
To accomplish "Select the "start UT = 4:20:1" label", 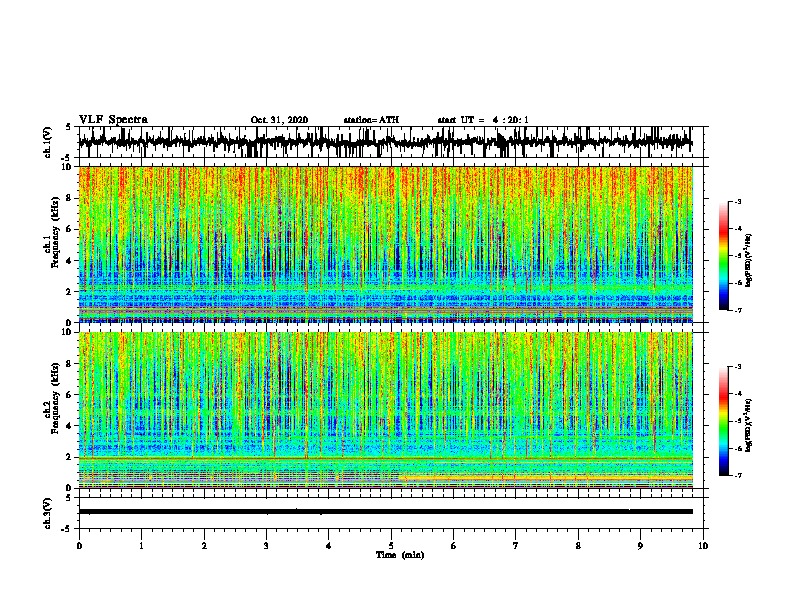I will pos(483,120).
